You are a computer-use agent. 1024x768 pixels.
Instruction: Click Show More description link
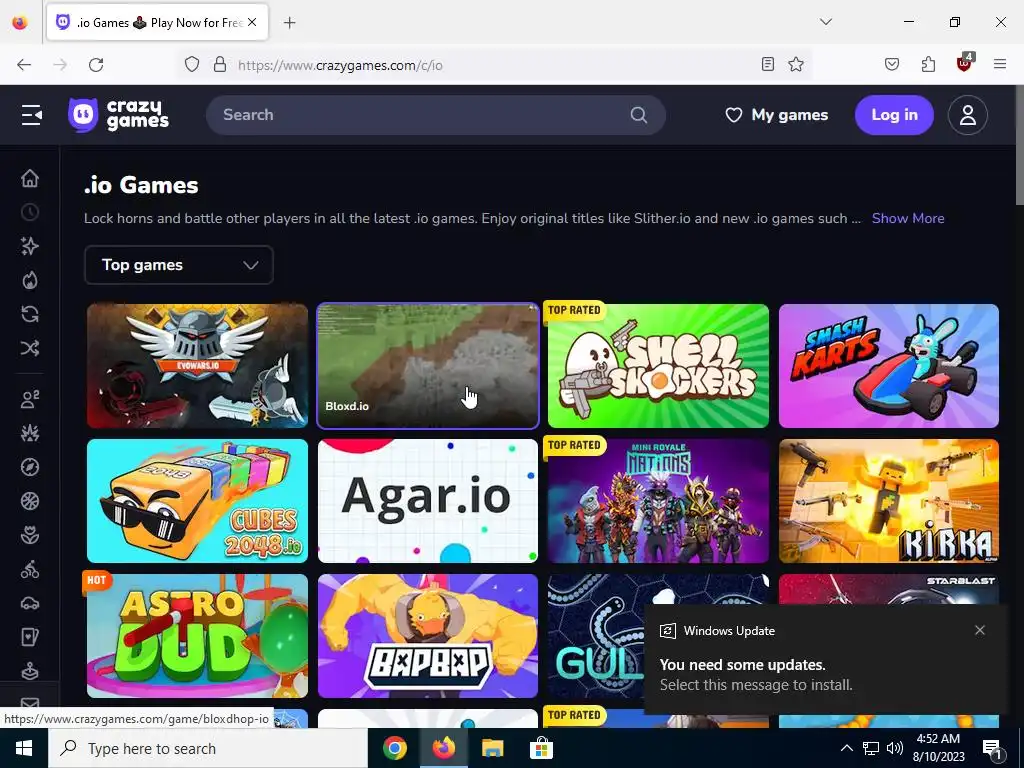(x=908, y=218)
